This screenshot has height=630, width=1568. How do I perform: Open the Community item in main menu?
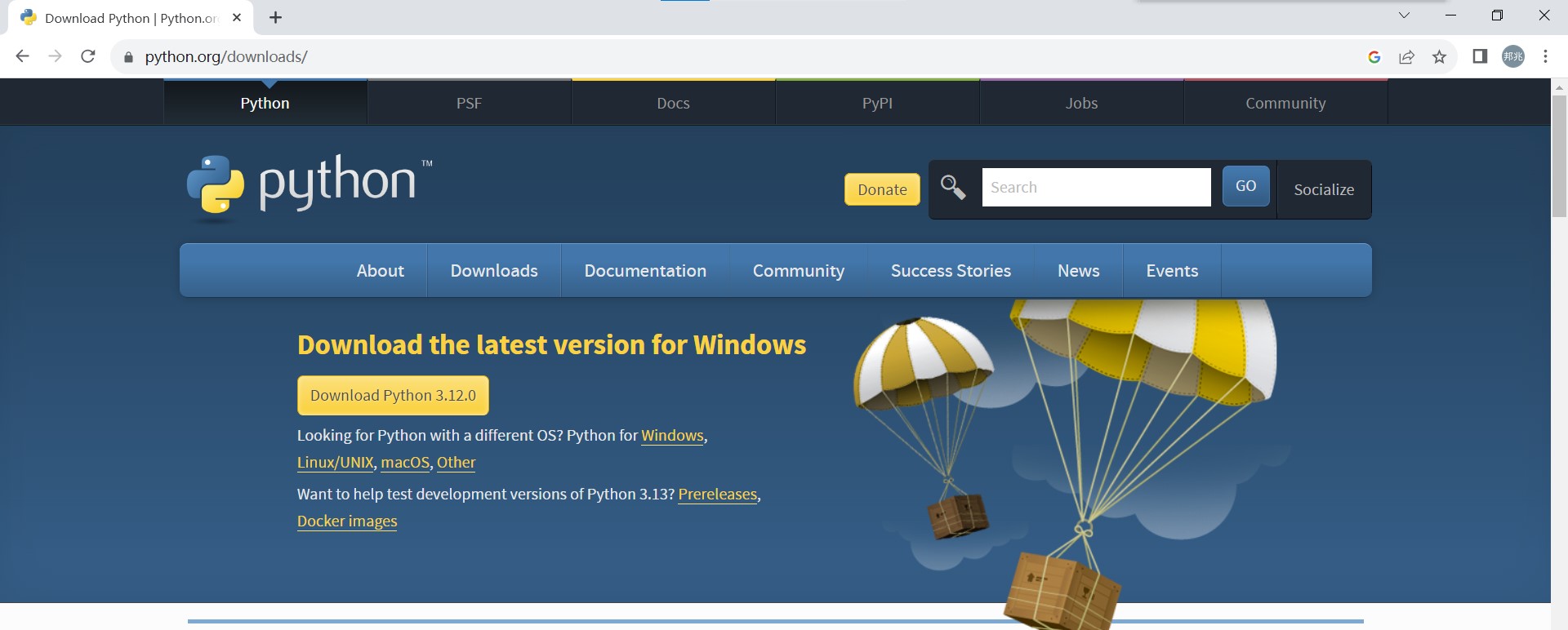click(x=799, y=270)
